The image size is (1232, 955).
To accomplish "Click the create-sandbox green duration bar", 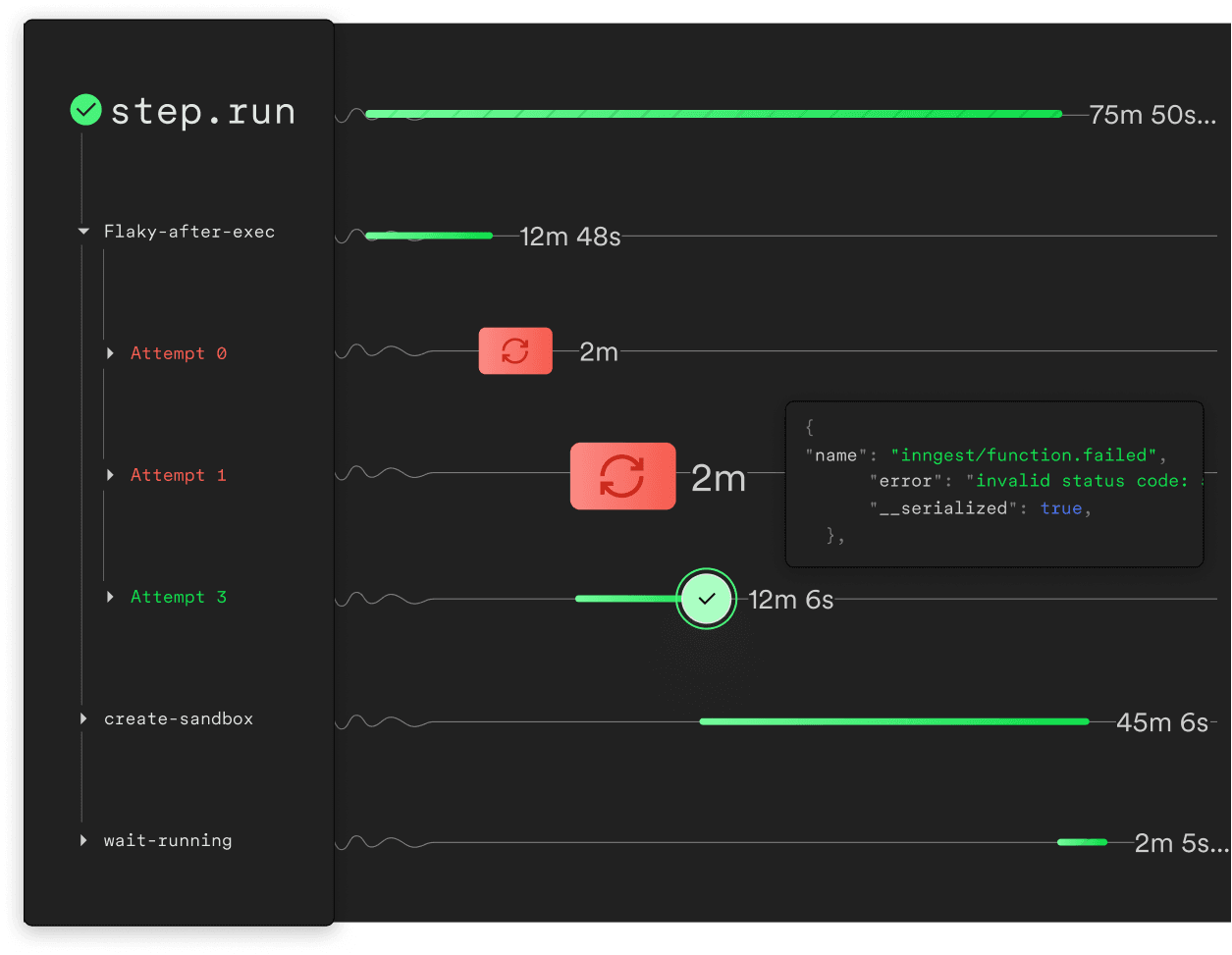I will (x=894, y=721).
